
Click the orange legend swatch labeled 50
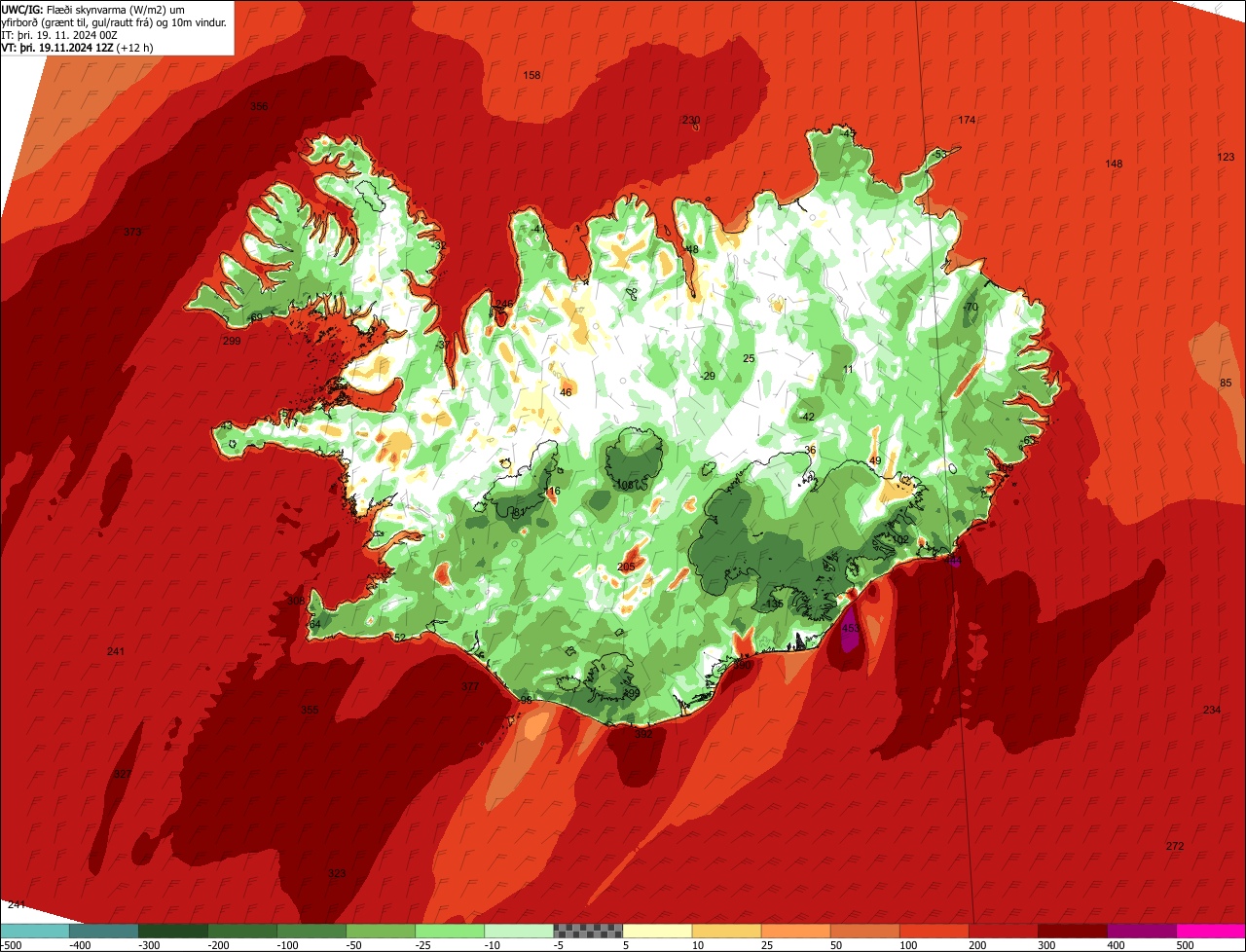(864, 931)
